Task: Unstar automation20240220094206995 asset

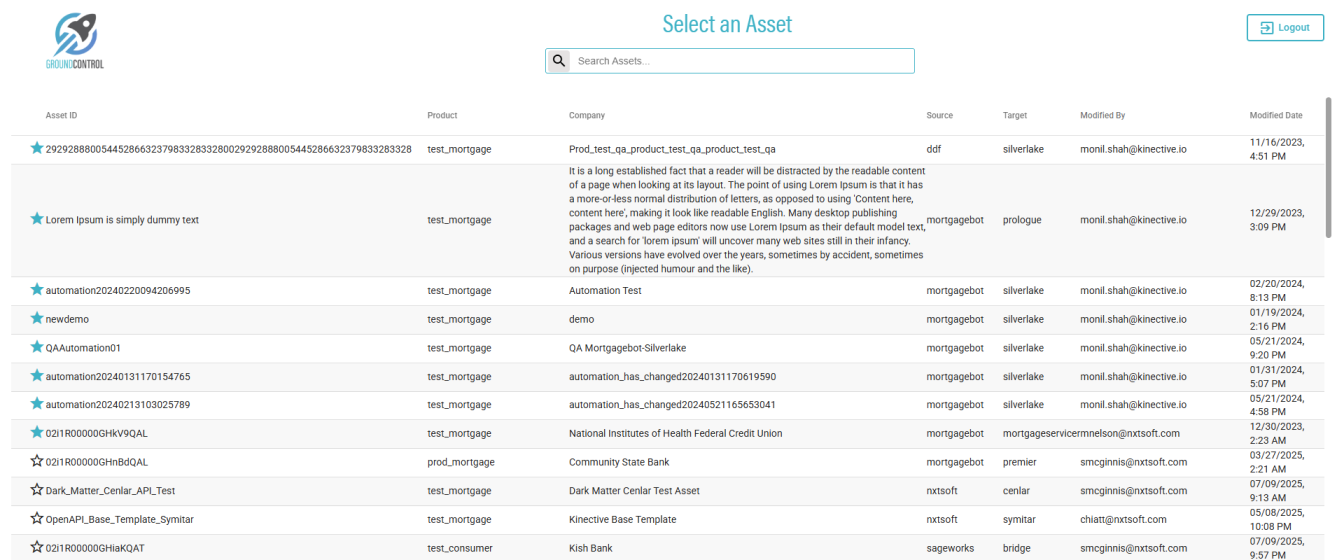Action: point(37,290)
